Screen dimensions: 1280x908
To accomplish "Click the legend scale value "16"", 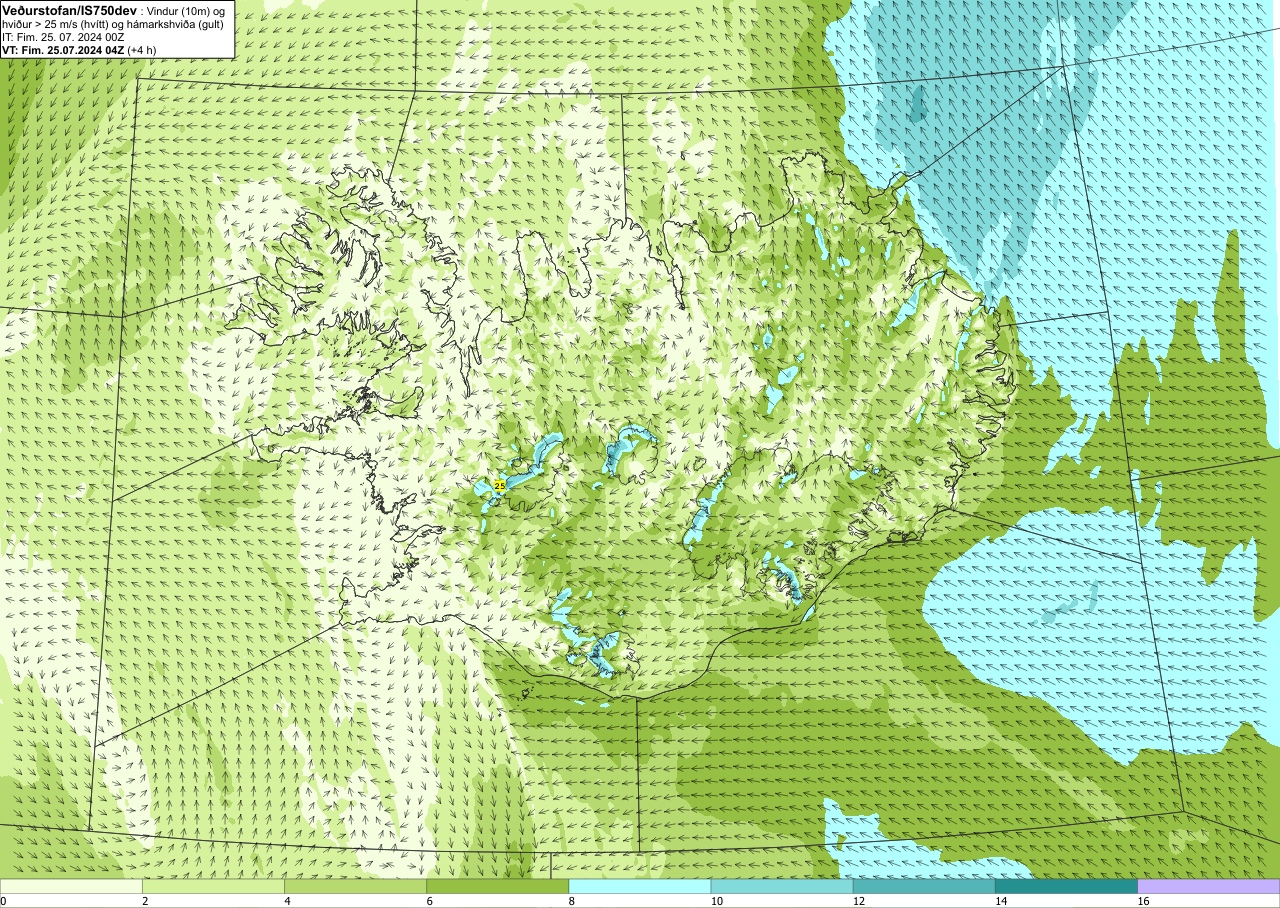I will (1143, 901).
